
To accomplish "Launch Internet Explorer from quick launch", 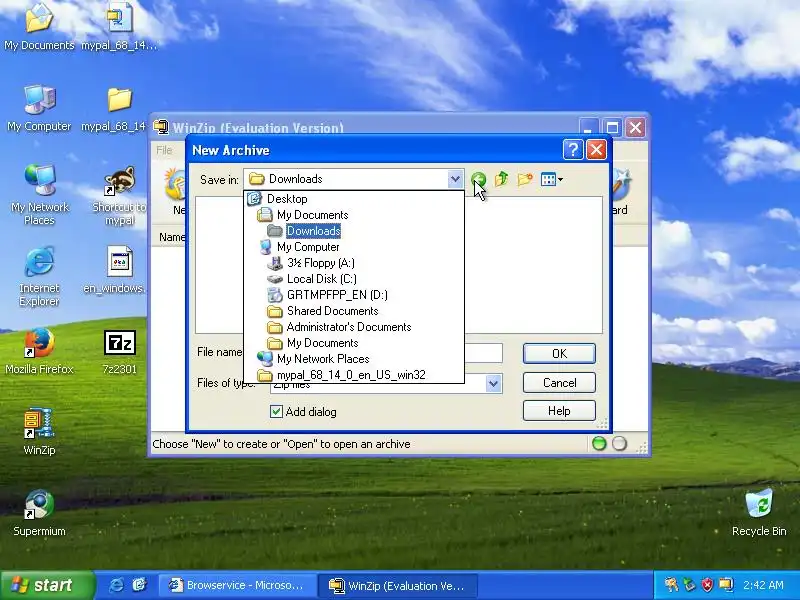I will [x=116, y=585].
